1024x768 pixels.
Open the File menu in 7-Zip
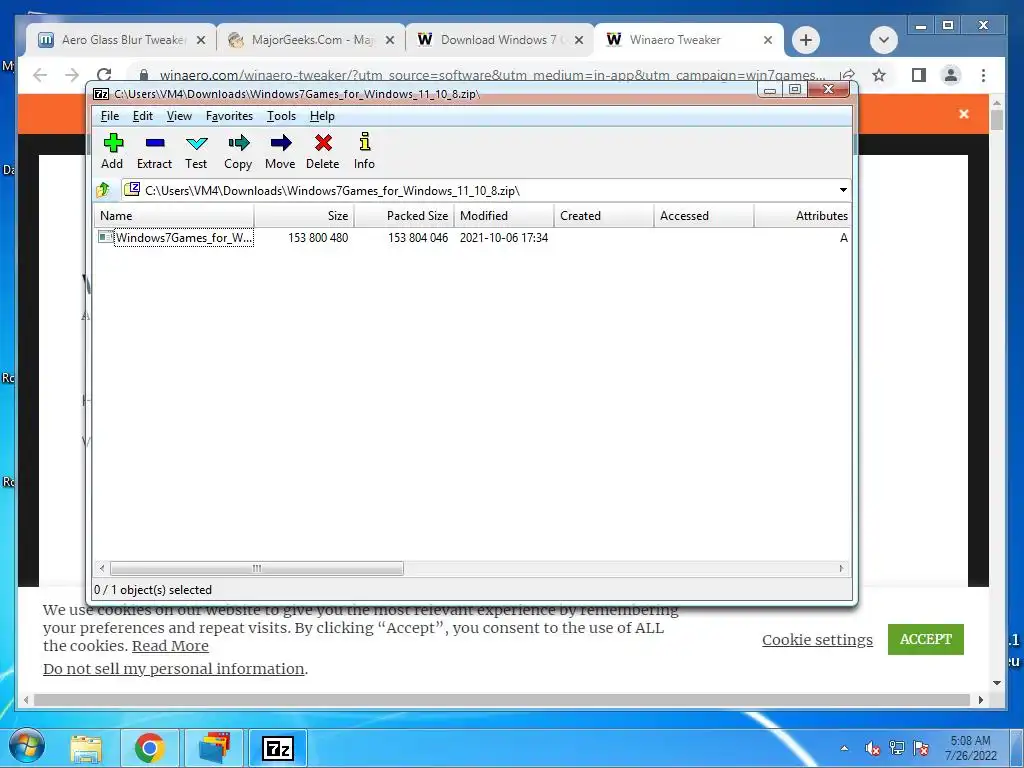click(x=110, y=116)
